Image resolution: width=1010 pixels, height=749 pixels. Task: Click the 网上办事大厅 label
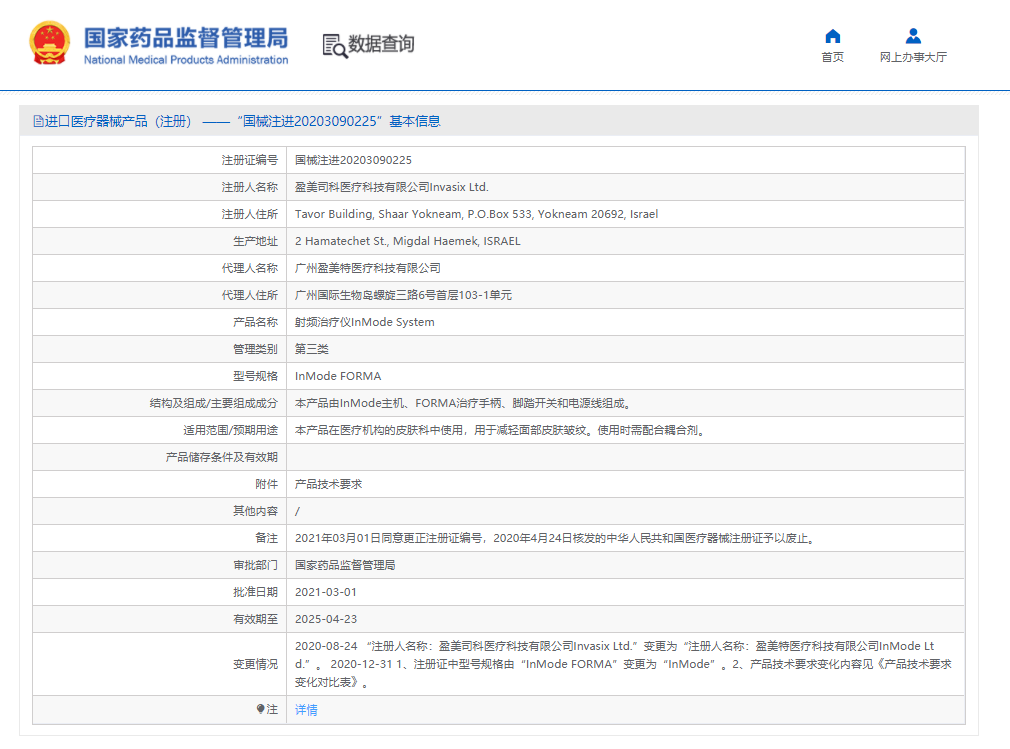point(913,57)
